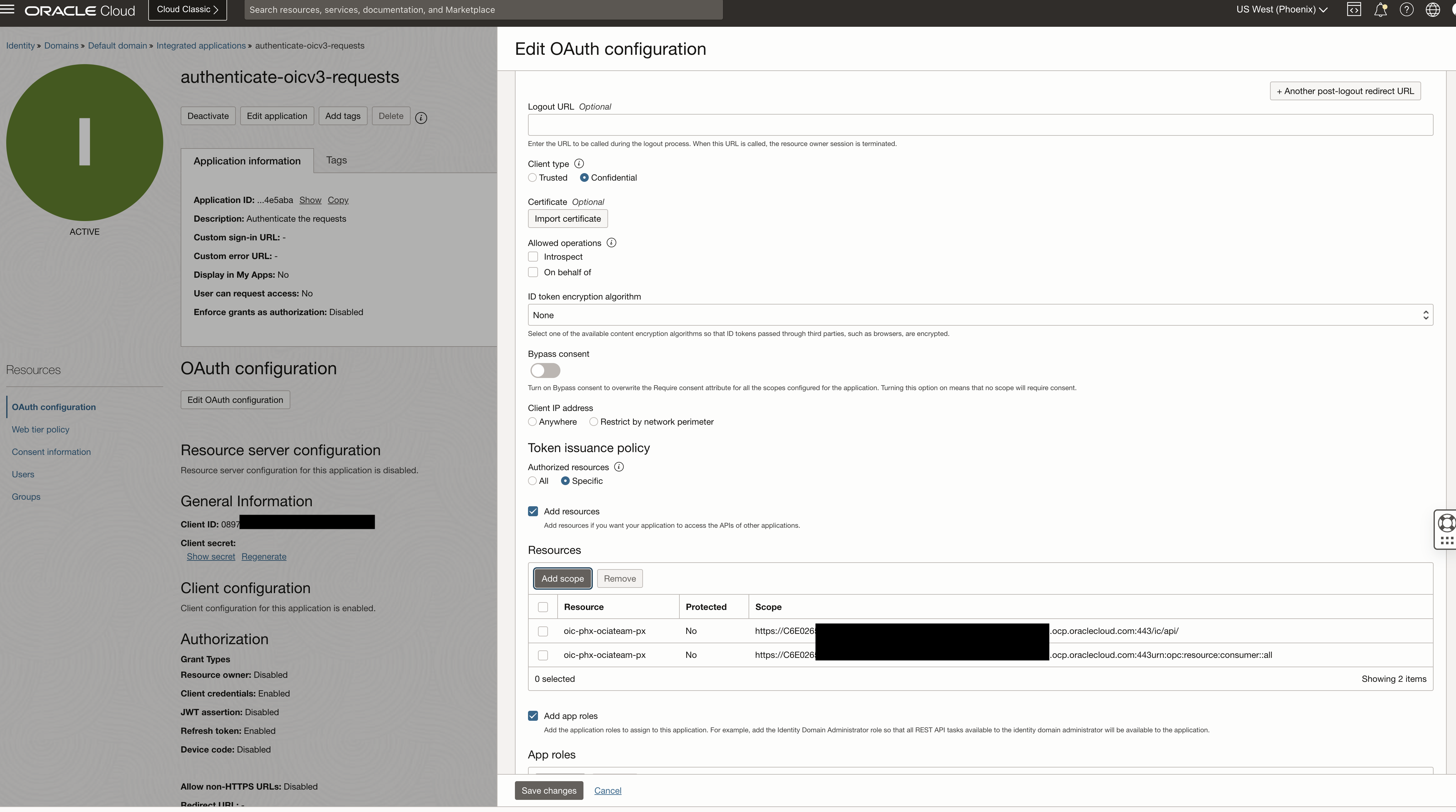Image resolution: width=1456 pixels, height=812 pixels.
Task: Click the info icon next to Client type
Action: [x=579, y=163]
